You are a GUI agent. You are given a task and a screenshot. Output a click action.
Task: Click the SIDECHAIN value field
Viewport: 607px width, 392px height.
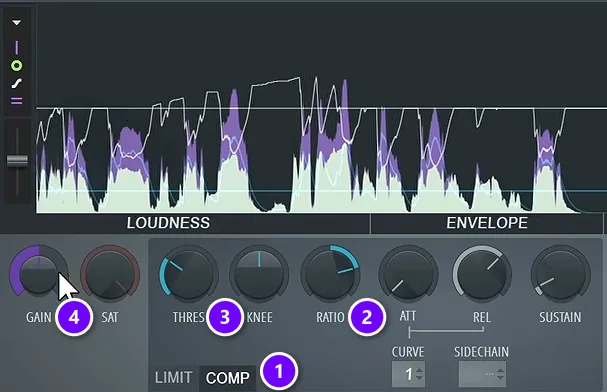point(482,374)
